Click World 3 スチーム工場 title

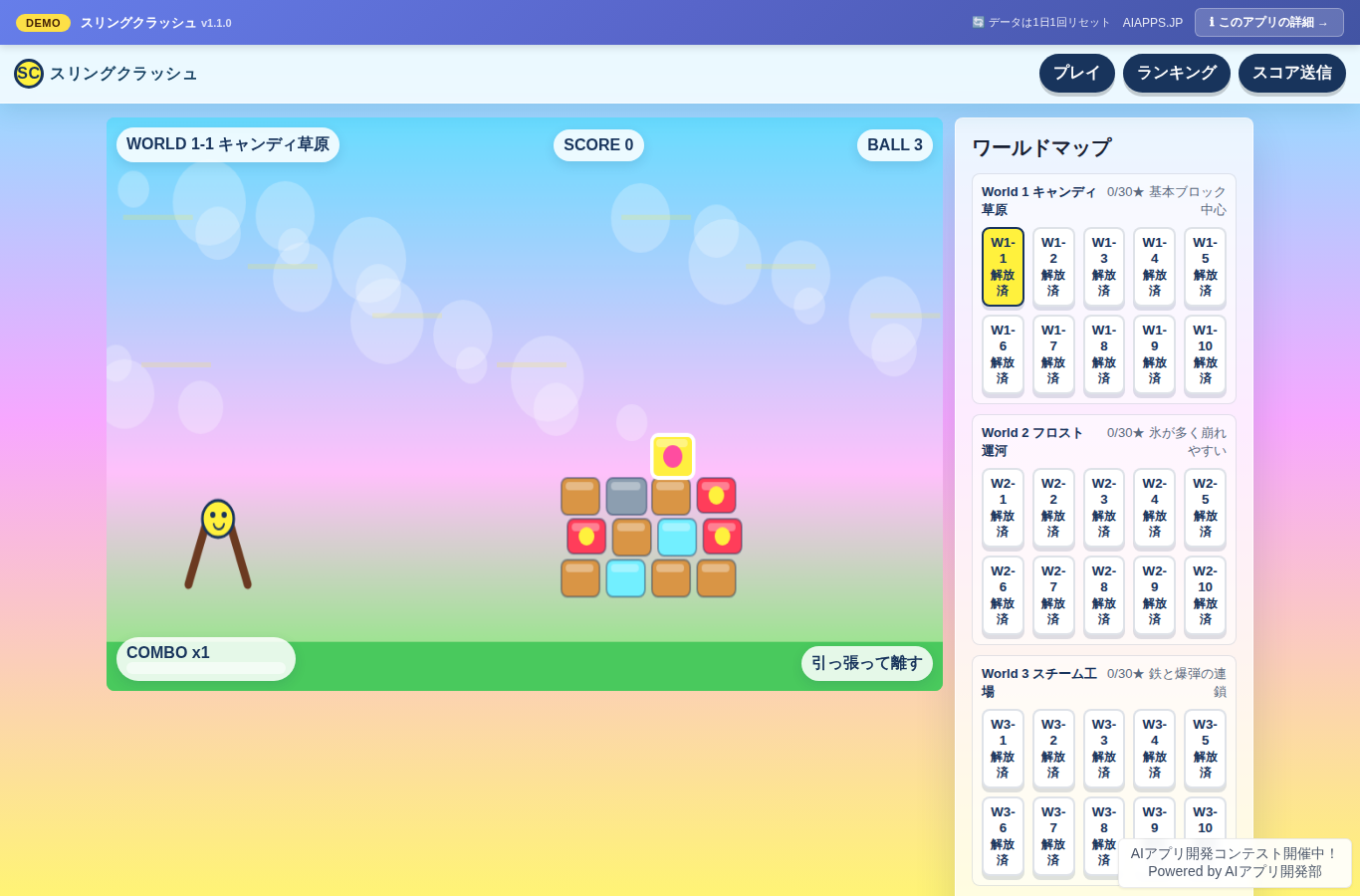coord(1039,683)
